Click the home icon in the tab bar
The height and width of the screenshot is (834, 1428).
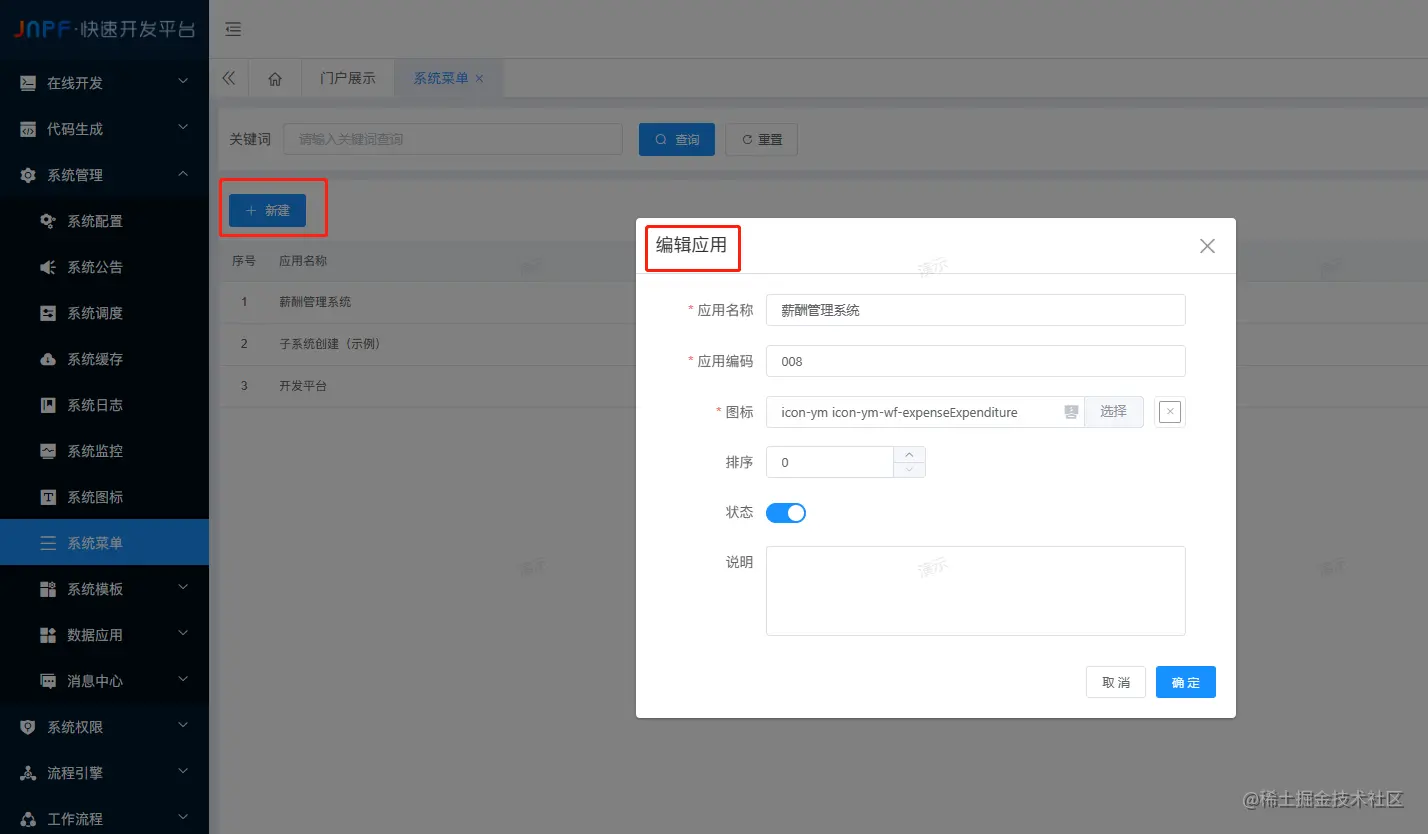[x=275, y=77]
